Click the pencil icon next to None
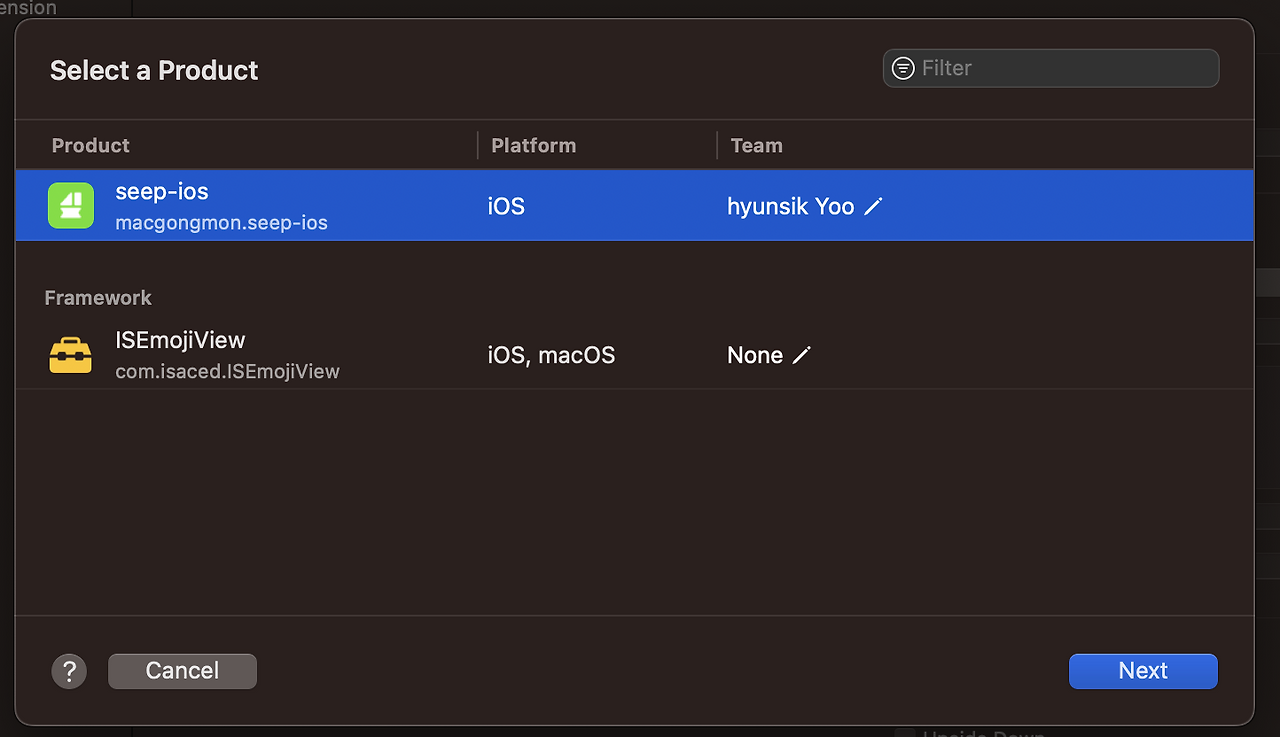Image resolution: width=1280 pixels, height=737 pixels. click(x=801, y=355)
